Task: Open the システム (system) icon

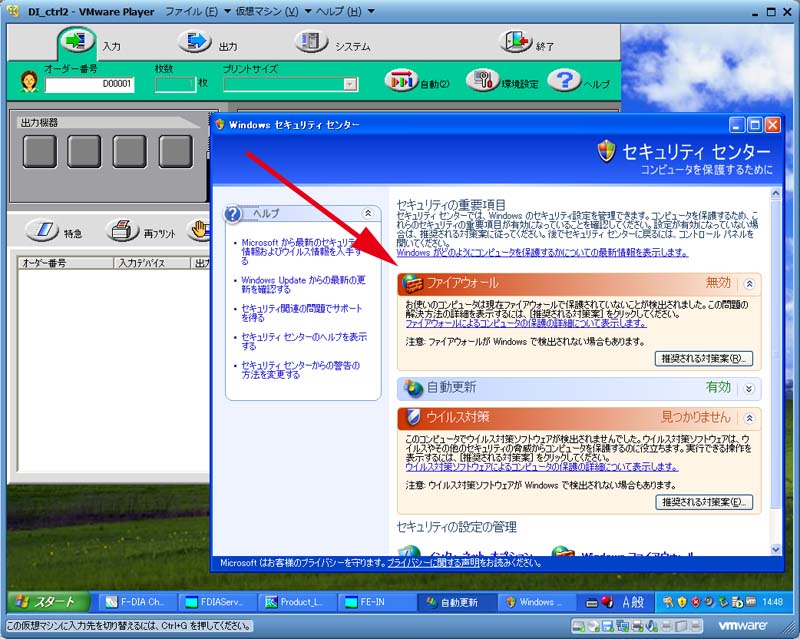Action: [x=311, y=41]
